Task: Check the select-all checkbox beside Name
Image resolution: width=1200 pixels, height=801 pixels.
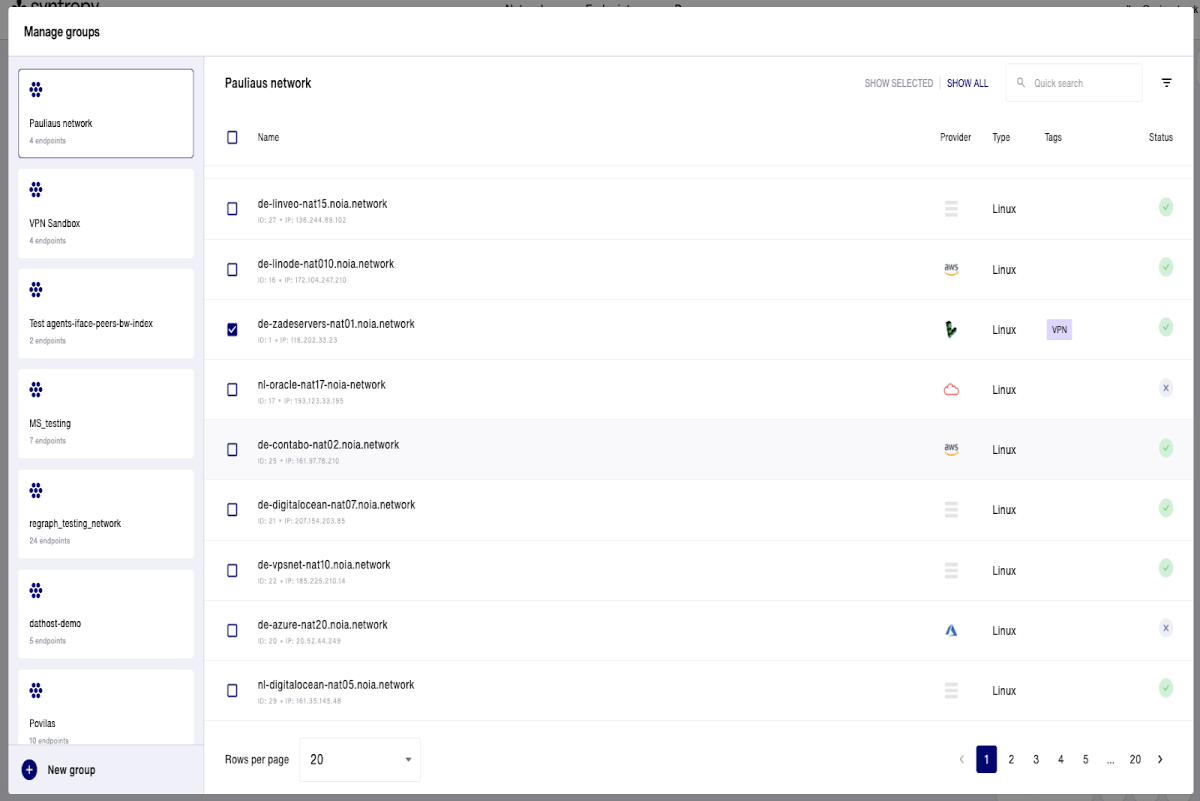Action: pyautogui.click(x=232, y=137)
